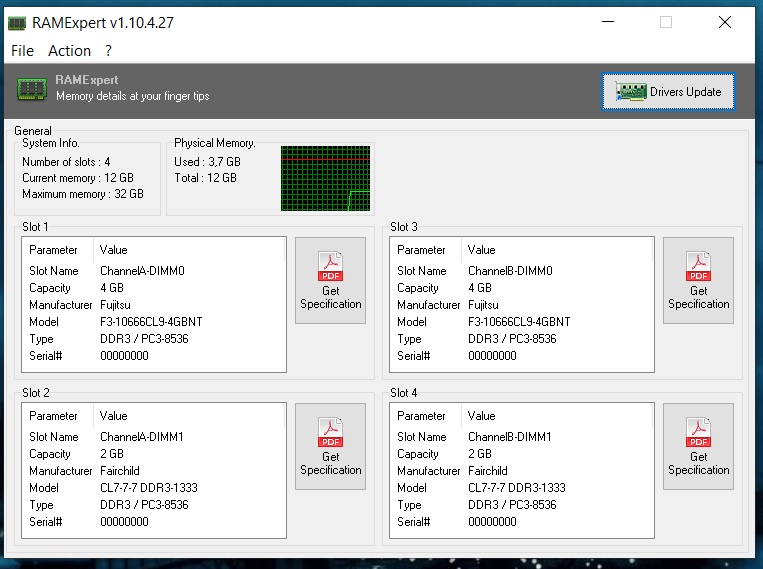Click the Value column header in Slot 1

189,250
